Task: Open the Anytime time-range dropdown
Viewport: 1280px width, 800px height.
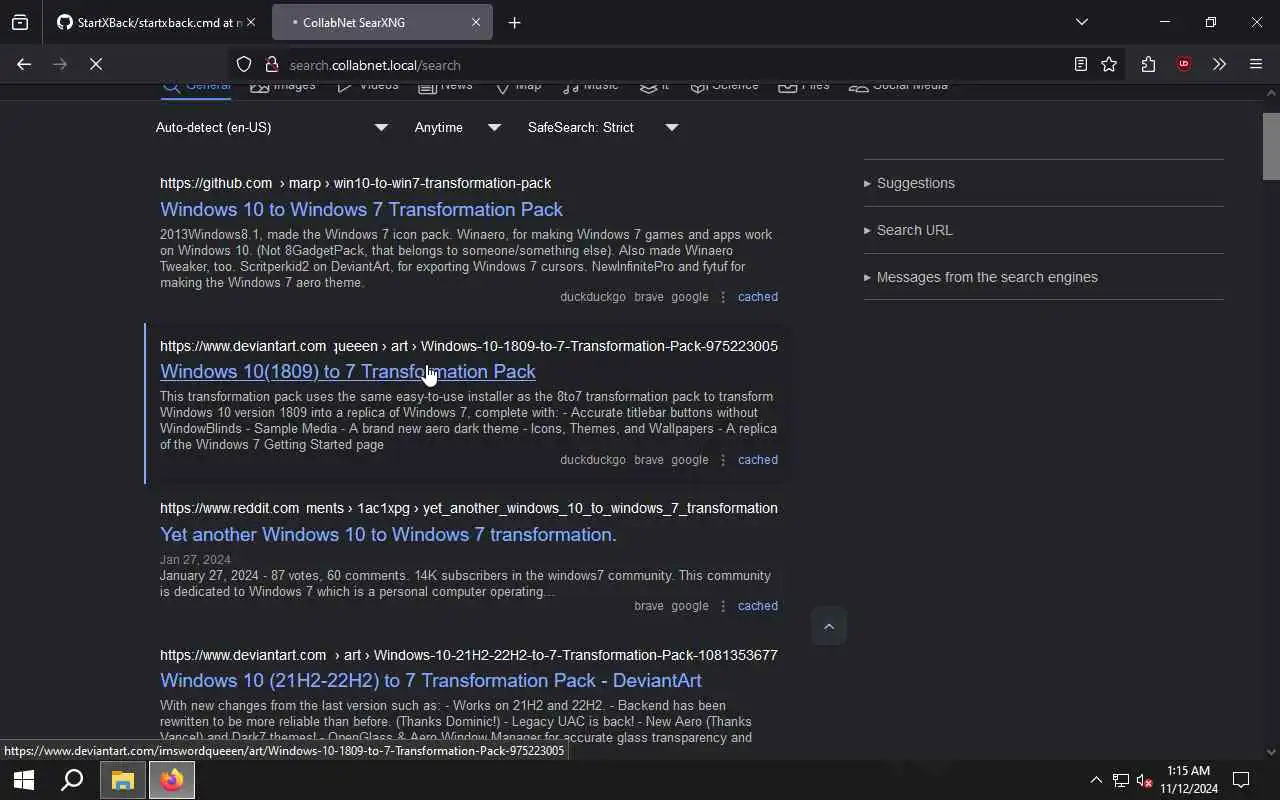Action: click(458, 127)
